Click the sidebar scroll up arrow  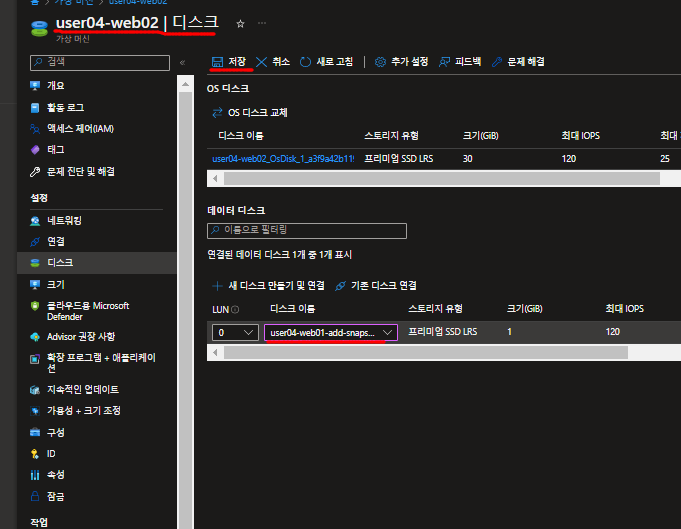click(x=185, y=84)
